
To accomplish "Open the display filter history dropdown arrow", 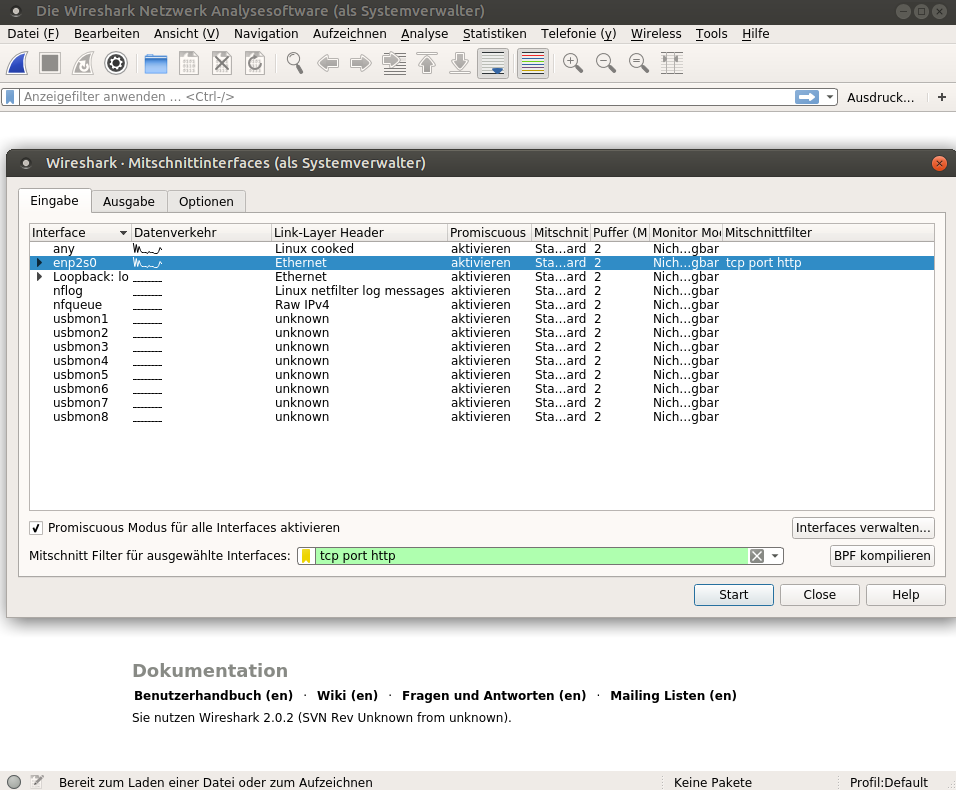I will pos(830,97).
